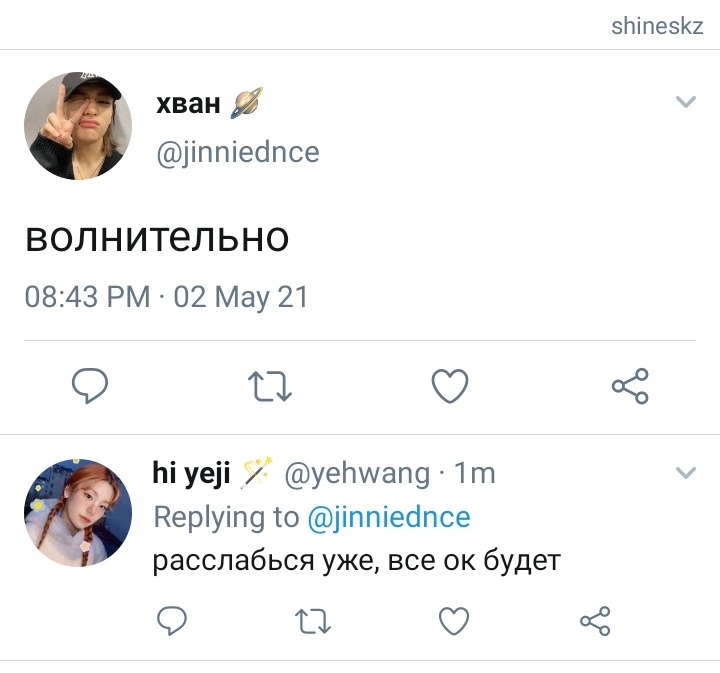Viewport: 720px width, 673px height.
Task: Like the main tweet with heart icon
Action: tap(450, 386)
